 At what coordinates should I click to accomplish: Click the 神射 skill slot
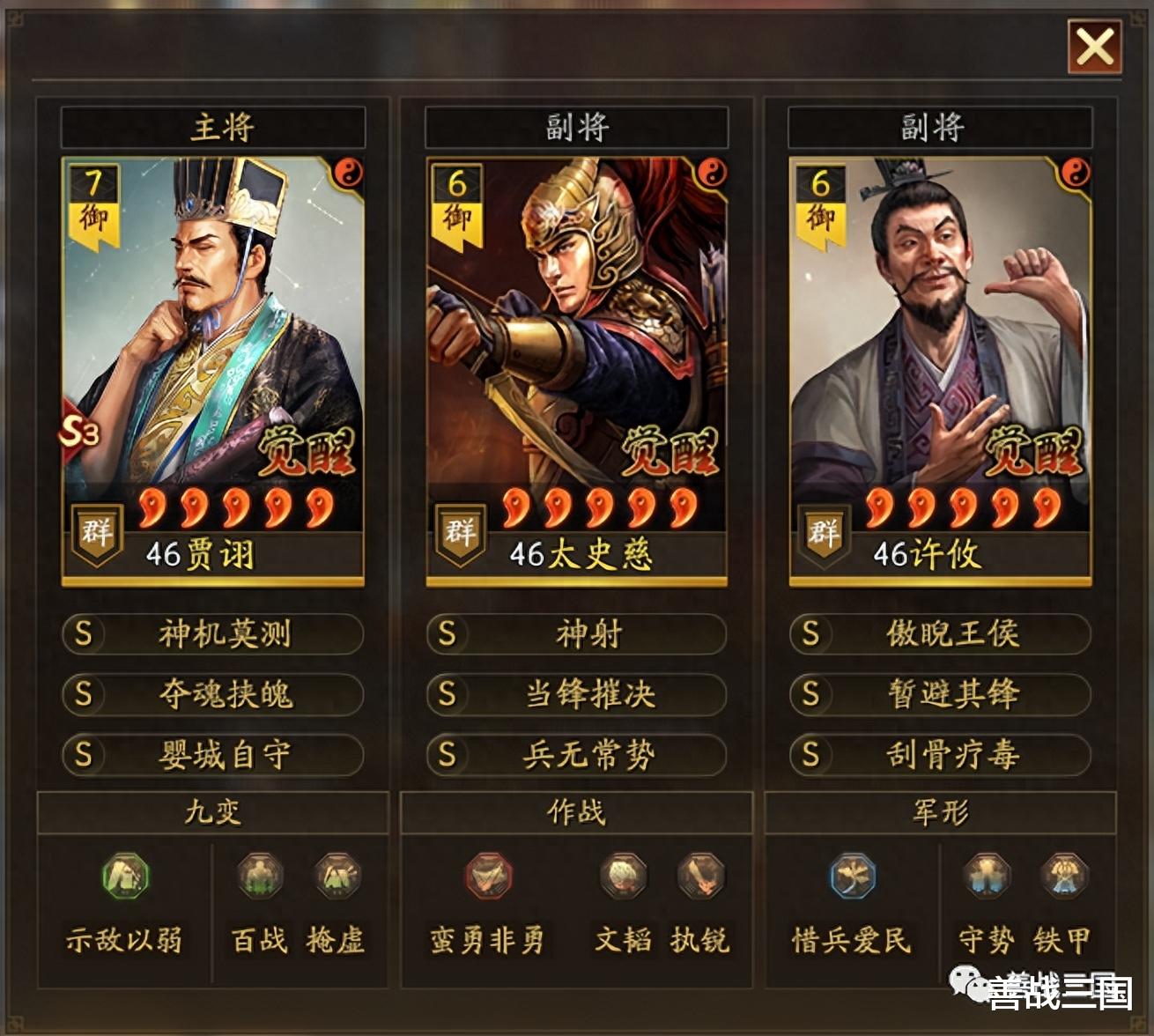(577, 633)
